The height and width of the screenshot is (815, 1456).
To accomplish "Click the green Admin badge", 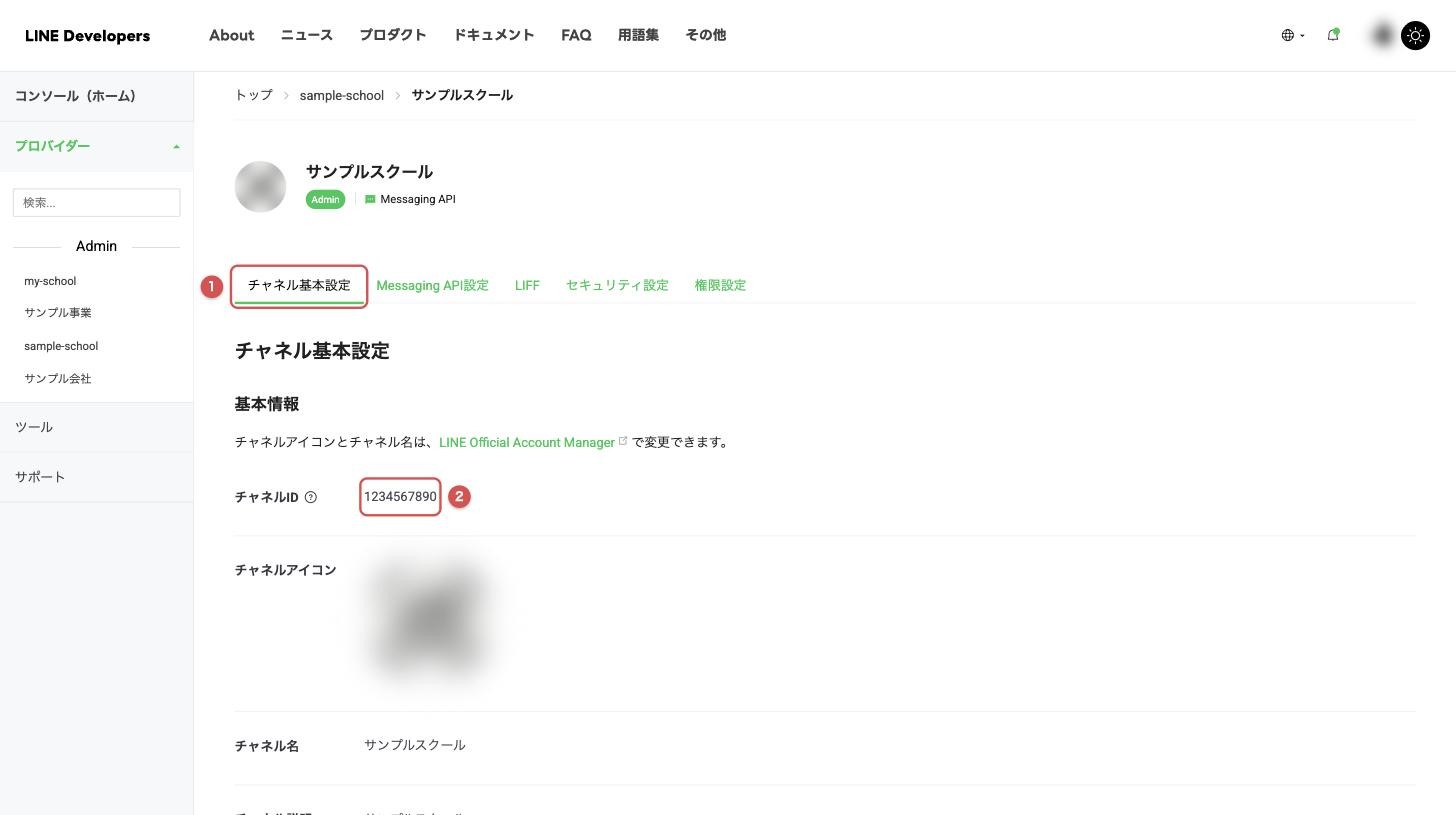I will click(325, 200).
